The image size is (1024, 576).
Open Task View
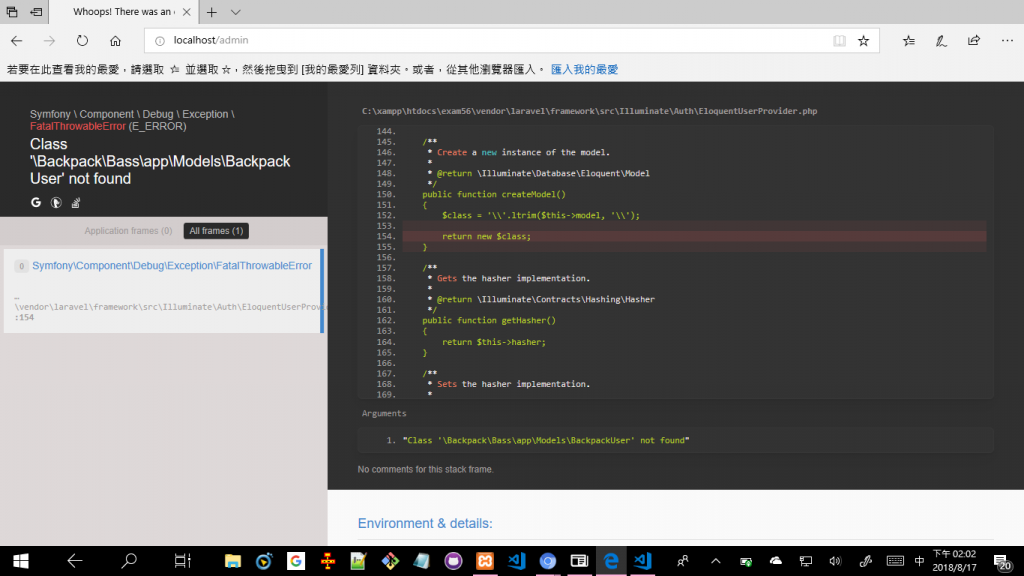(182, 561)
